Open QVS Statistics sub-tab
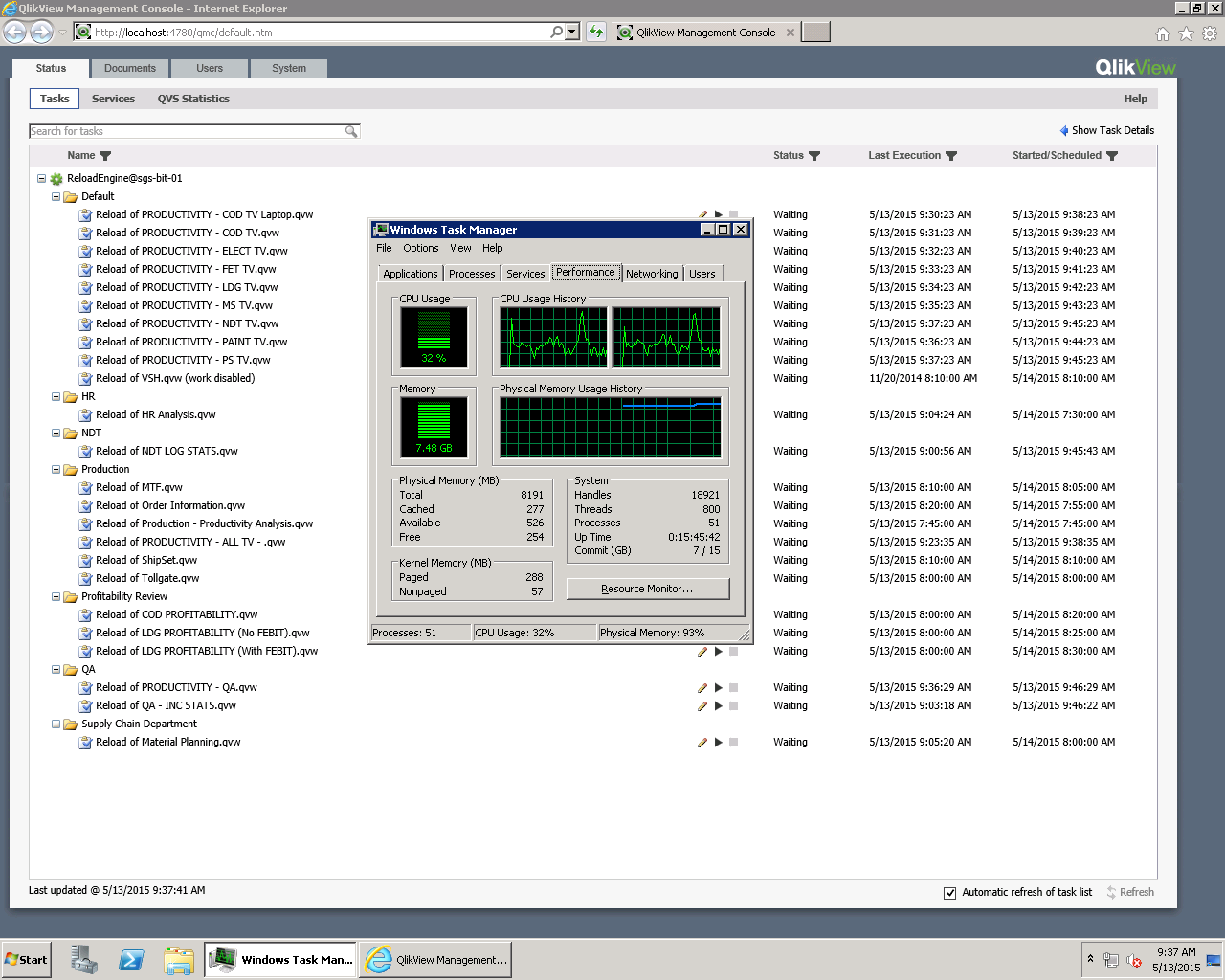Image resolution: width=1225 pixels, height=980 pixels. (193, 99)
